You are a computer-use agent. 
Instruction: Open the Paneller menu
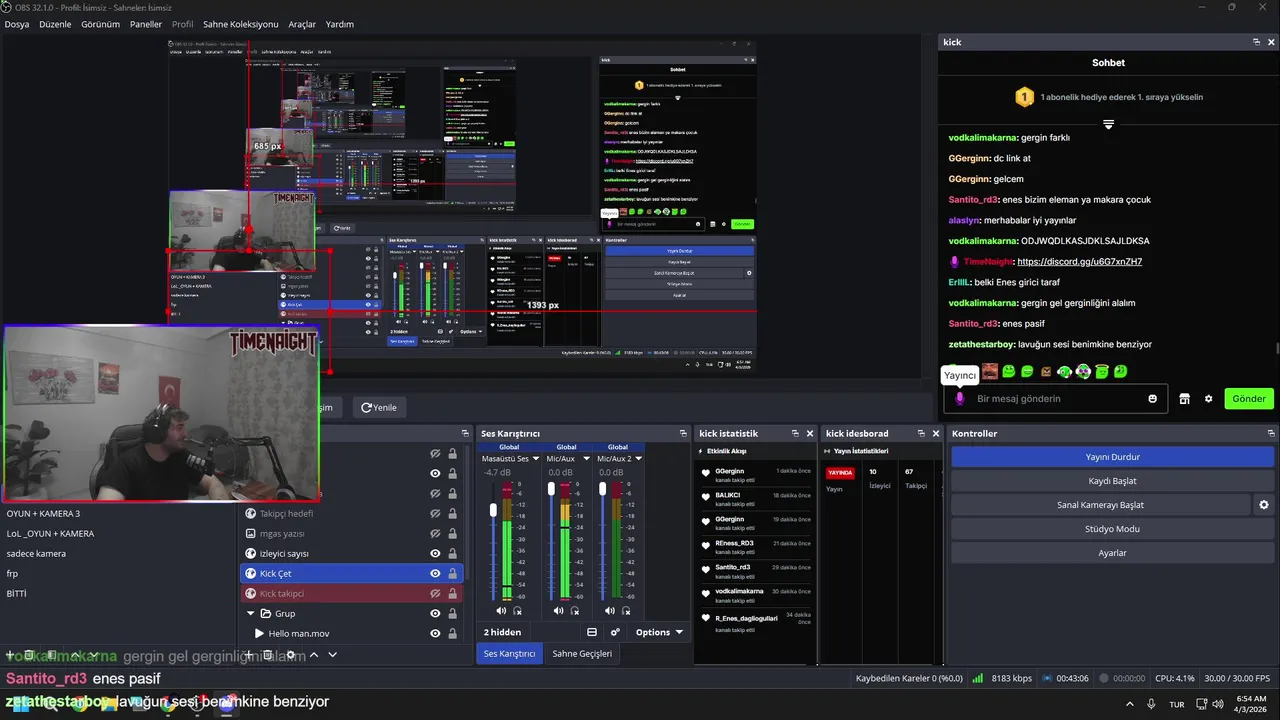coord(146,24)
